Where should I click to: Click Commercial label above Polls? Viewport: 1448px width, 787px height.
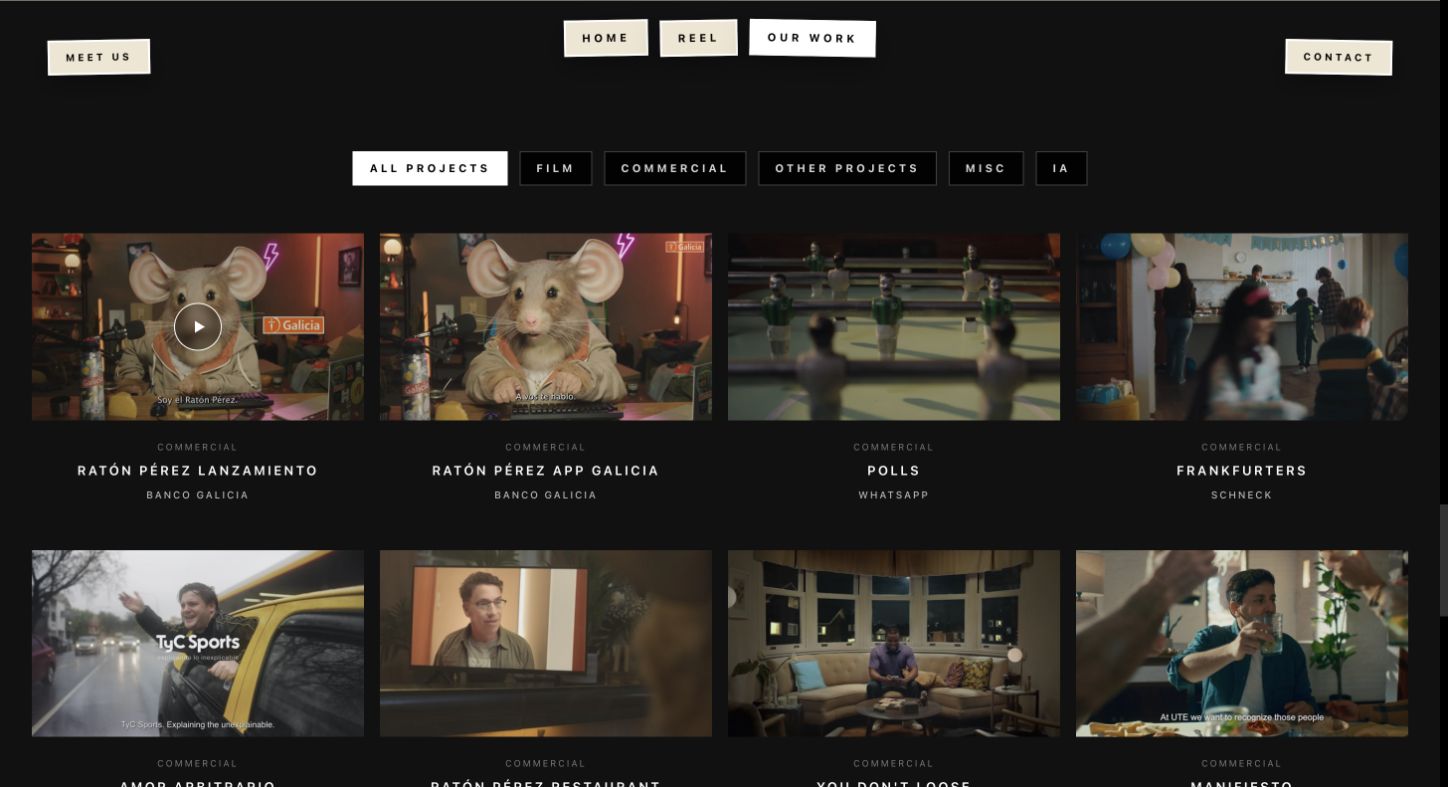point(894,447)
